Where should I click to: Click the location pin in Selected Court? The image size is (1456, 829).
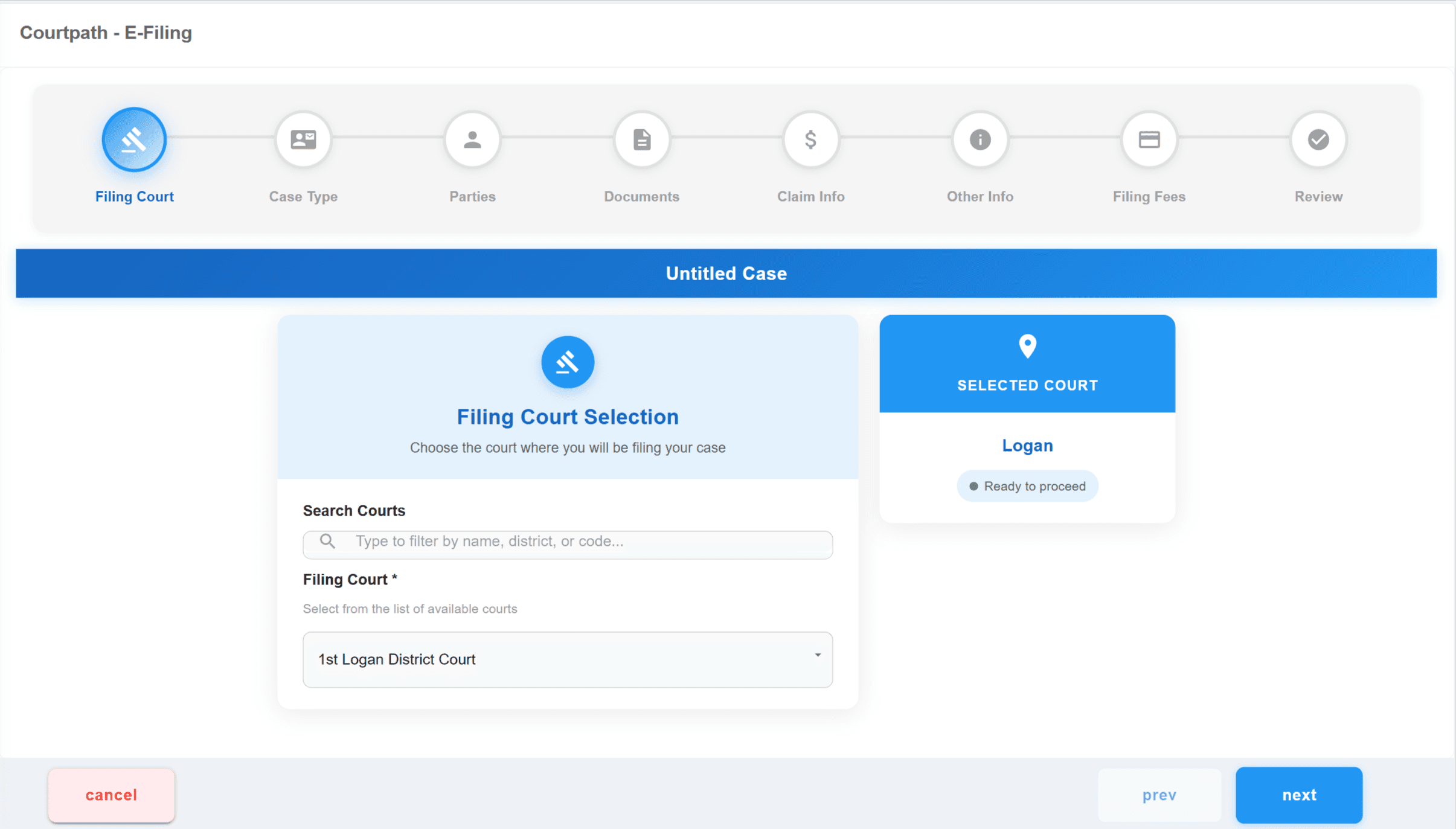click(x=1027, y=347)
